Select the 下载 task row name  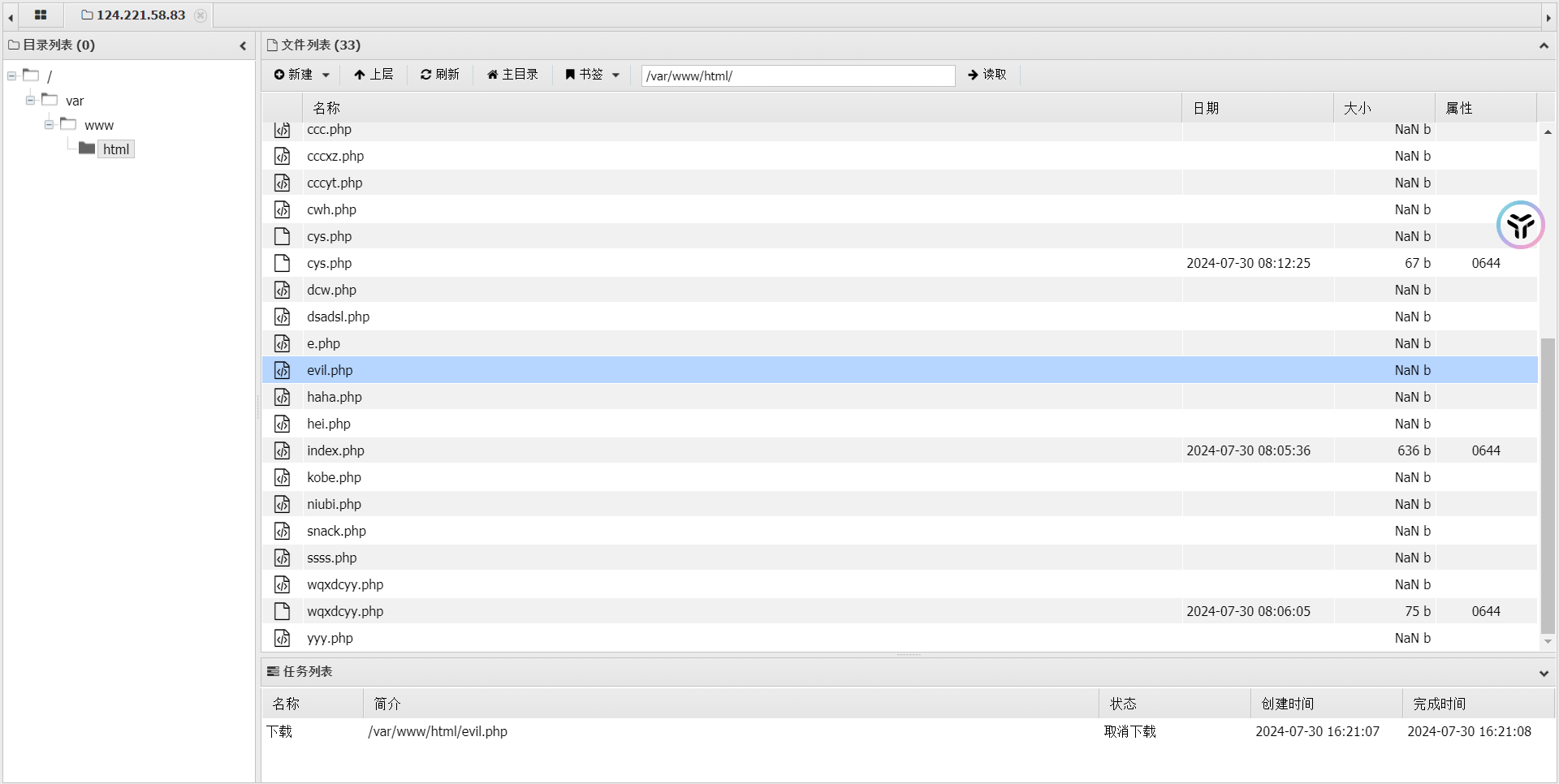[x=279, y=731]
